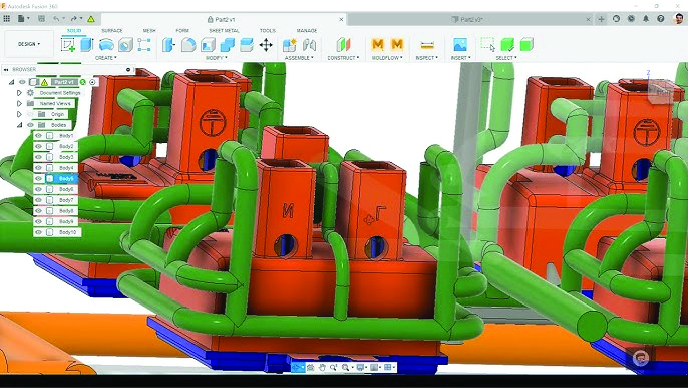
Task: Open the ASSEMBLE dropdown menu
Action: (299, 58)
